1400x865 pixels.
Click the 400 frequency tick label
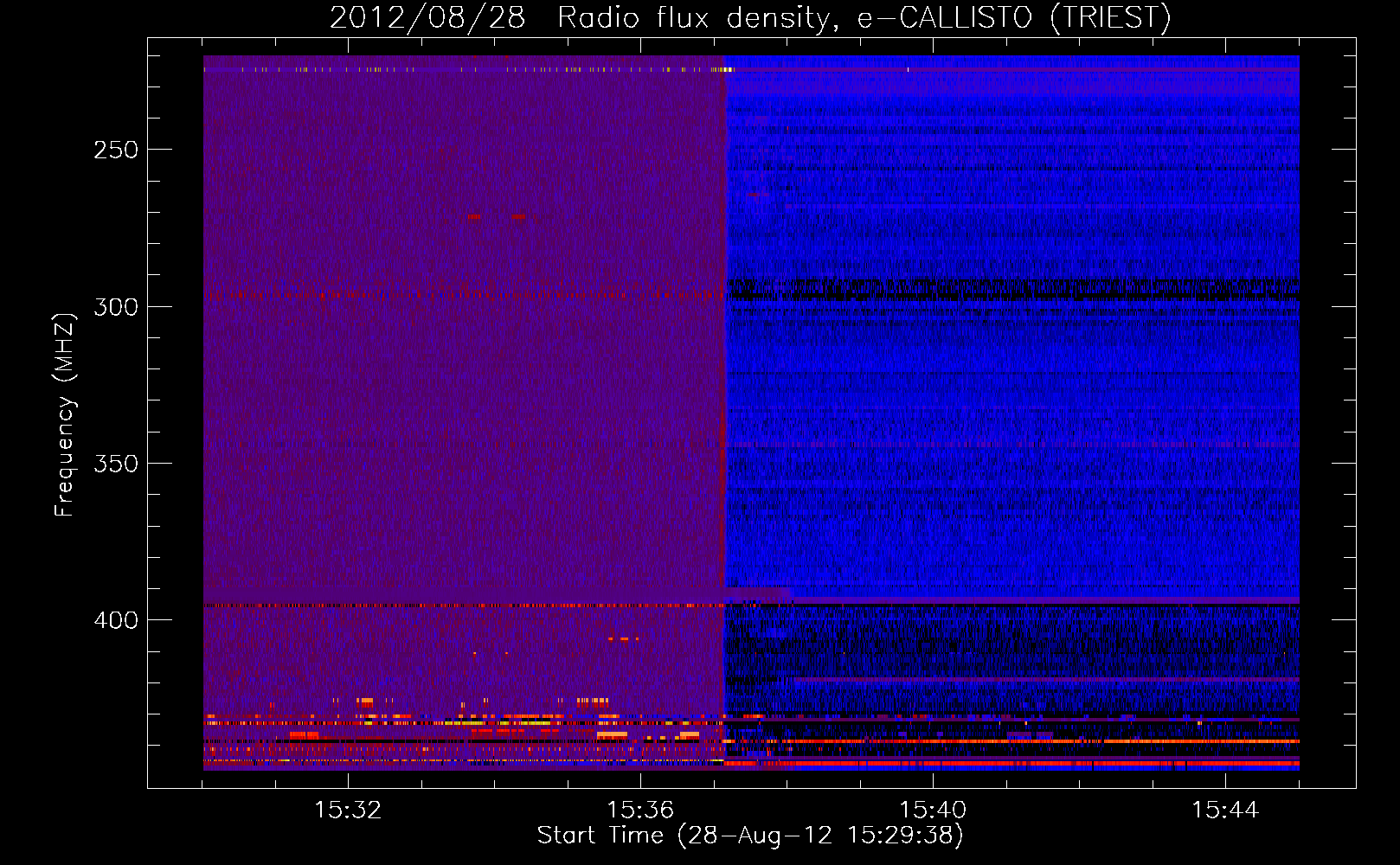pos(116,620)
